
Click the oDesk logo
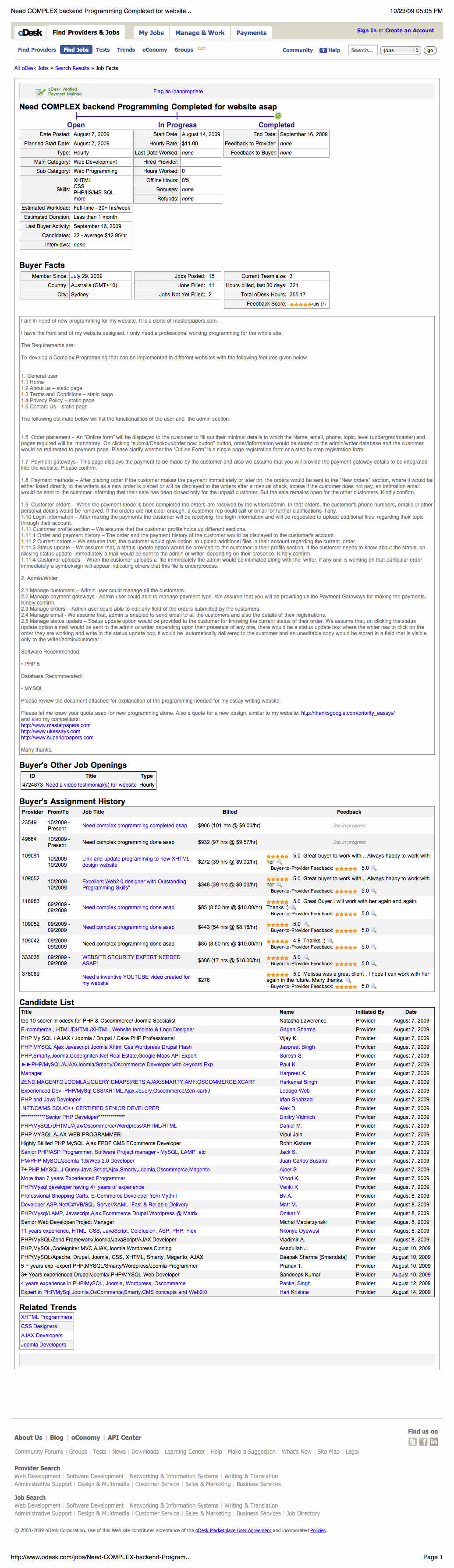(30, 32)
